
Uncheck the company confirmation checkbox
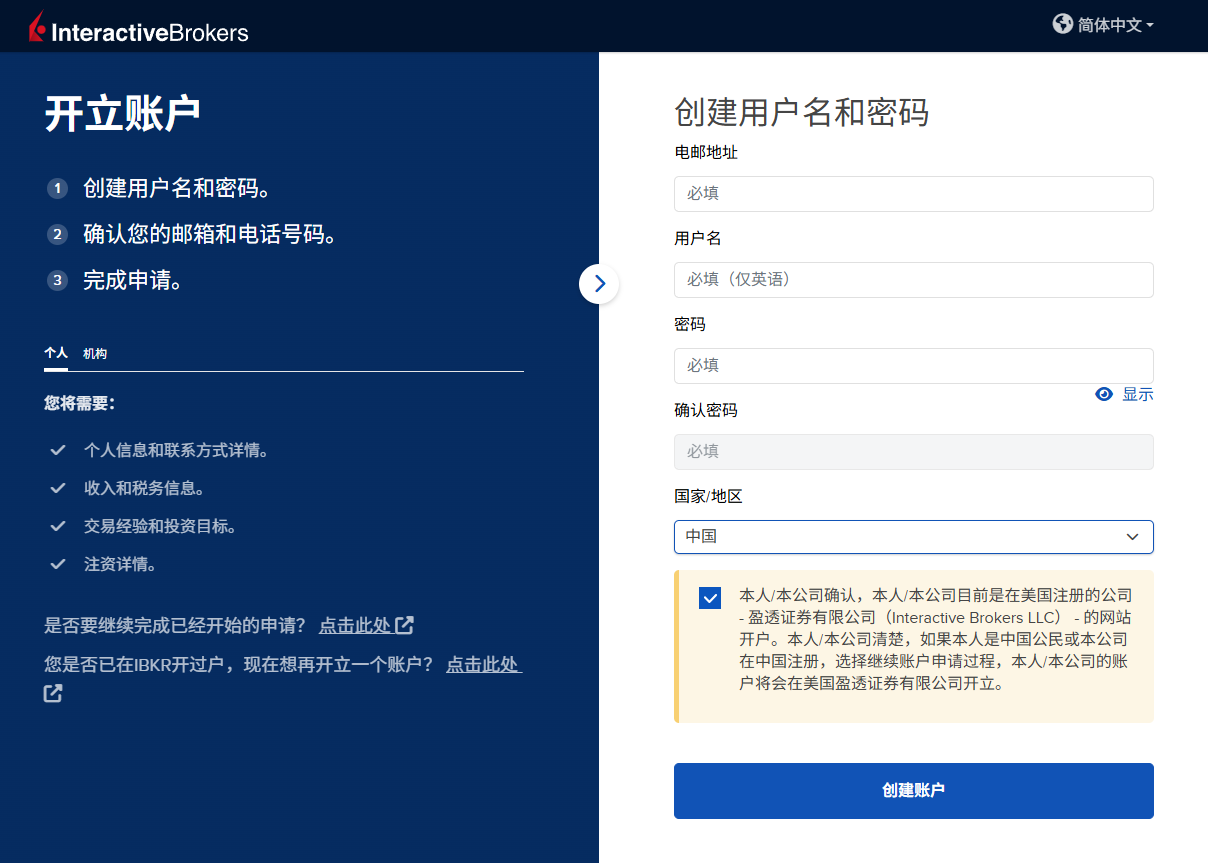pos(710,598)
